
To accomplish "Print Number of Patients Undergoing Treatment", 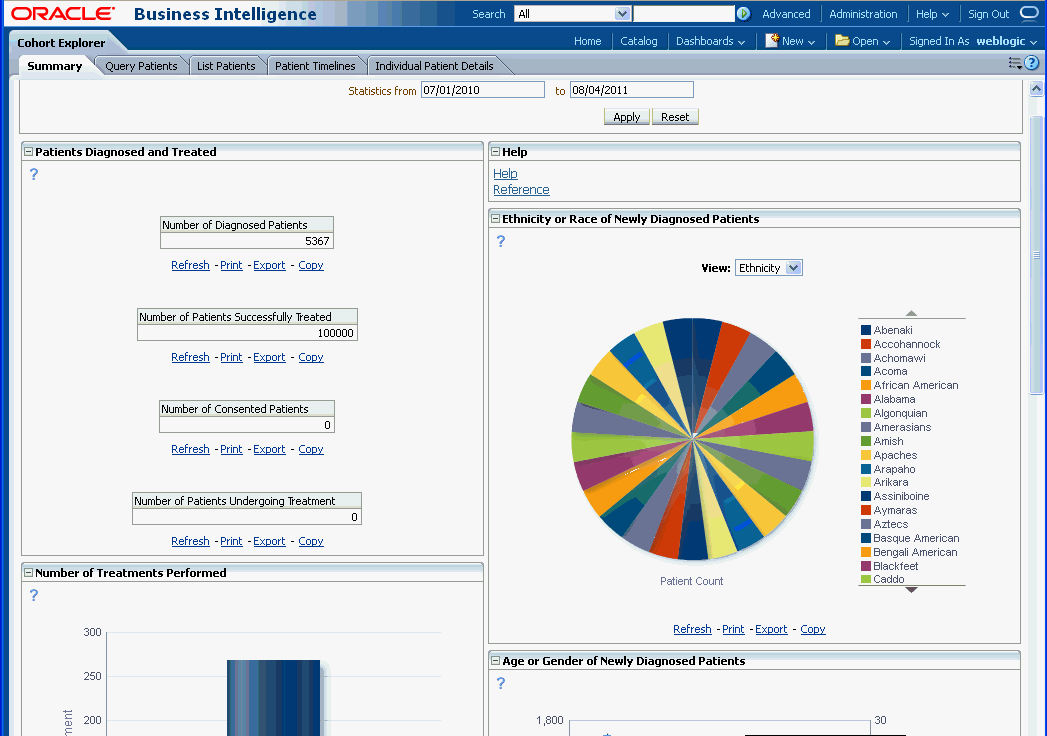I will point(231,541).
